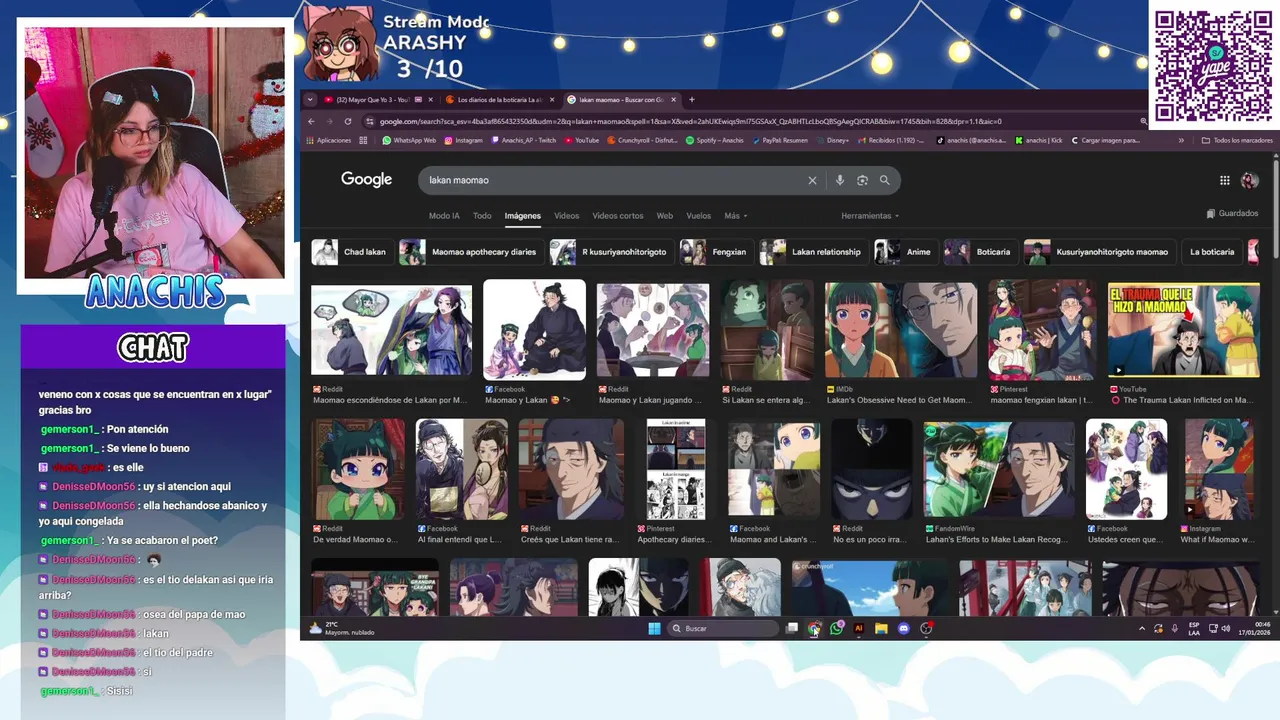Expand the Herramientas dropdown
This screenshot has width=1280, height=720.
(x=869, y=216)
